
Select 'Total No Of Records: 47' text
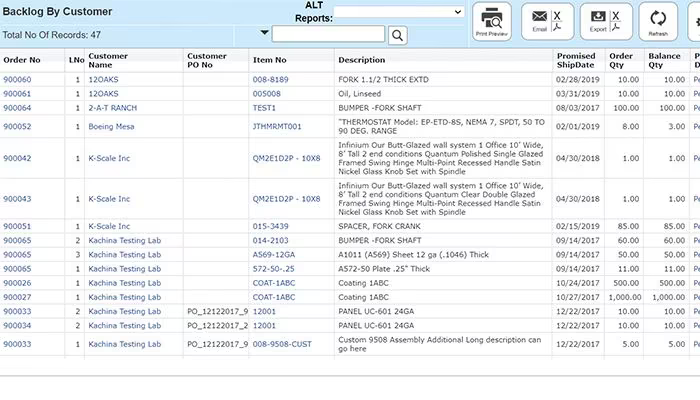[52, 35]
